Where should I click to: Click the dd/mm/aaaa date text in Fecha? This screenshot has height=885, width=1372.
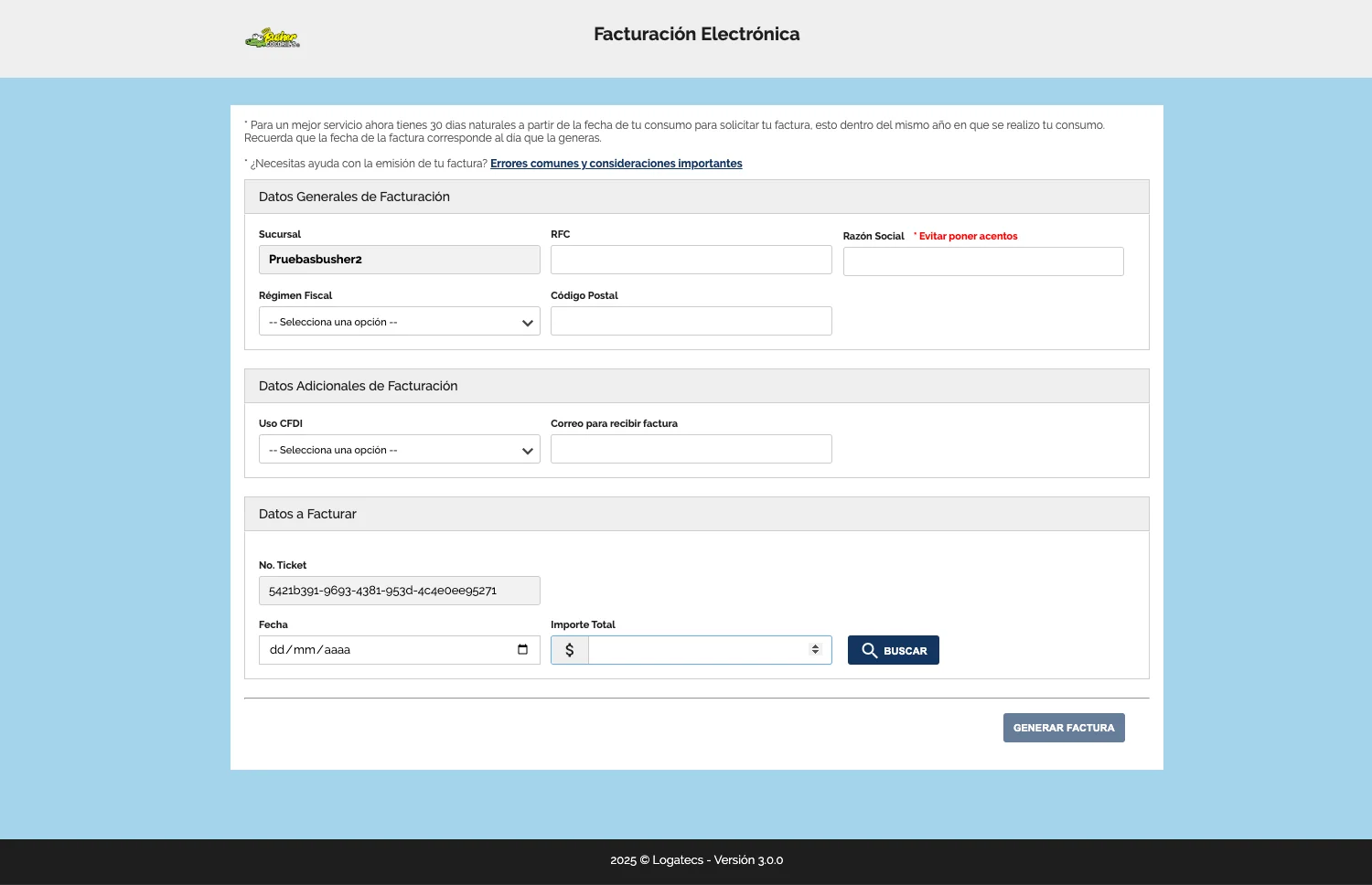point(310,650)
